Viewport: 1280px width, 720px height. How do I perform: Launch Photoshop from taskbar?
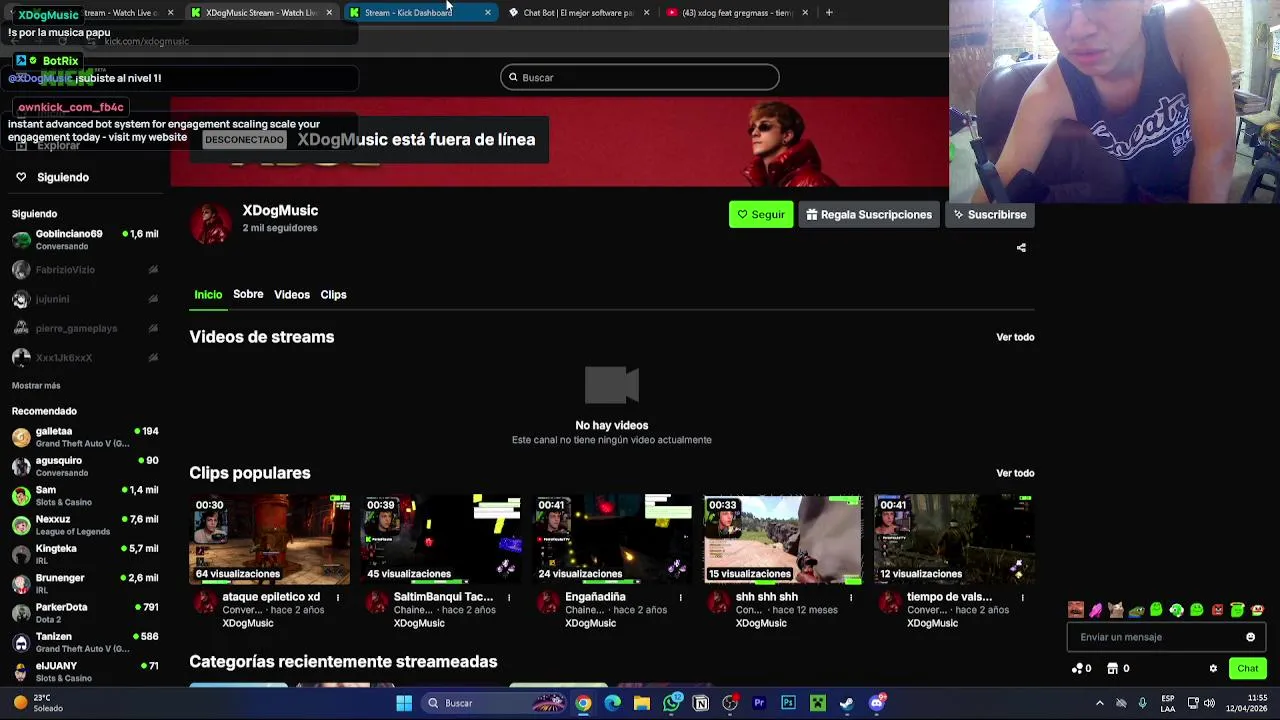pos(788,703)
